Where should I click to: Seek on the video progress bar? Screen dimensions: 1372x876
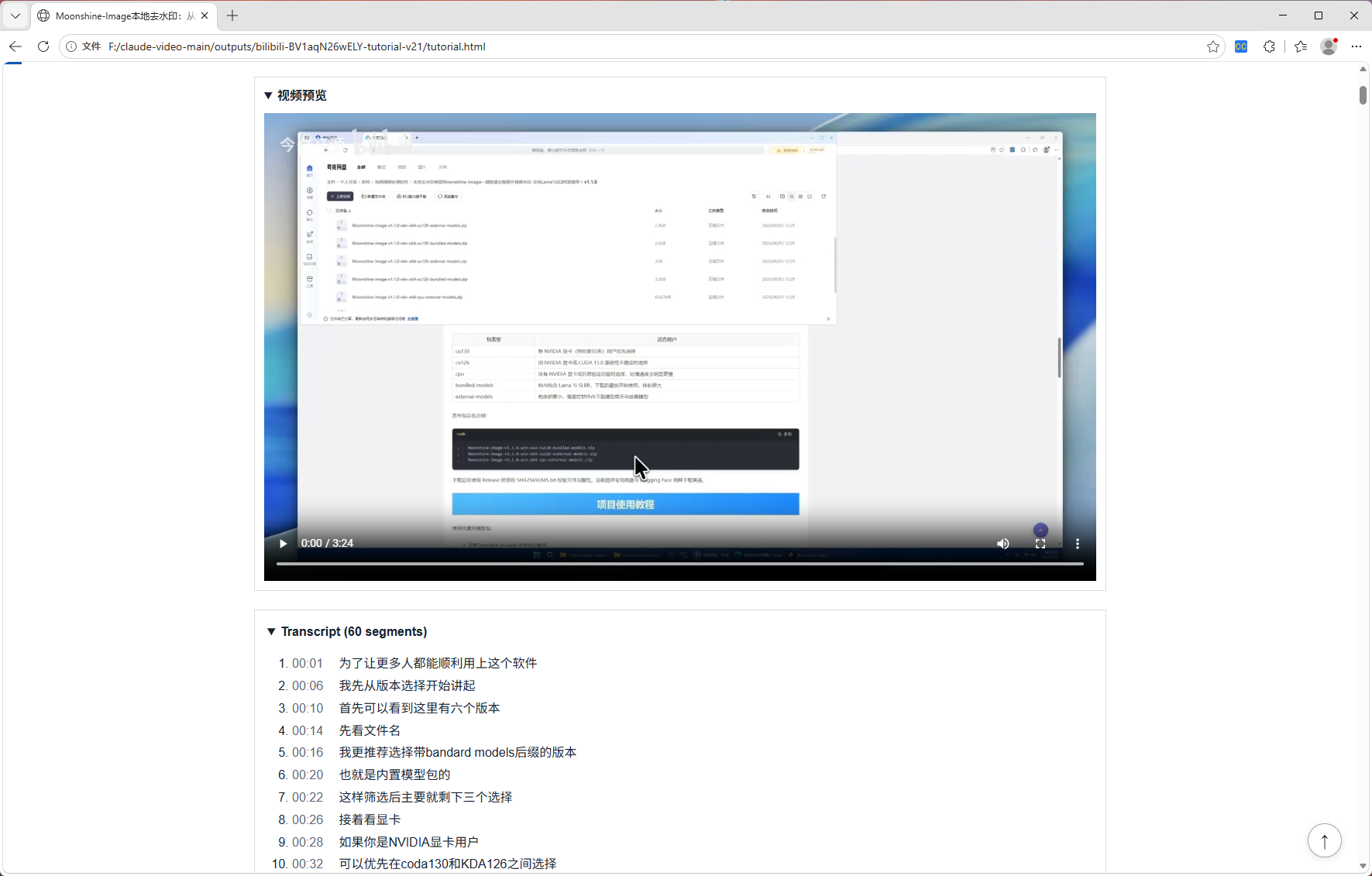coord(679,564)
